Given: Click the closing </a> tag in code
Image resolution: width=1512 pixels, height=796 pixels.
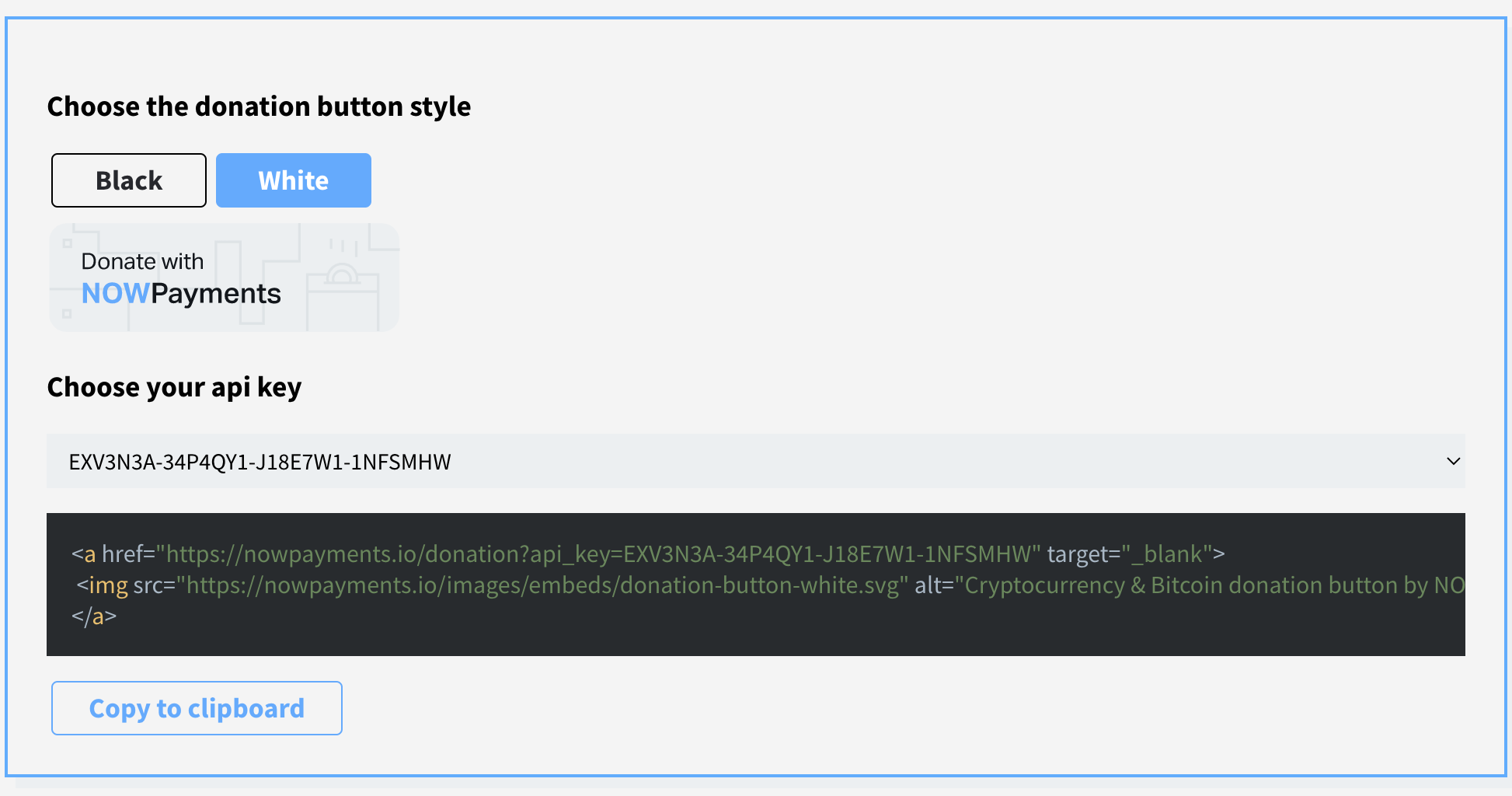Looking at the screenshot, I should click(x=93, y=617).
